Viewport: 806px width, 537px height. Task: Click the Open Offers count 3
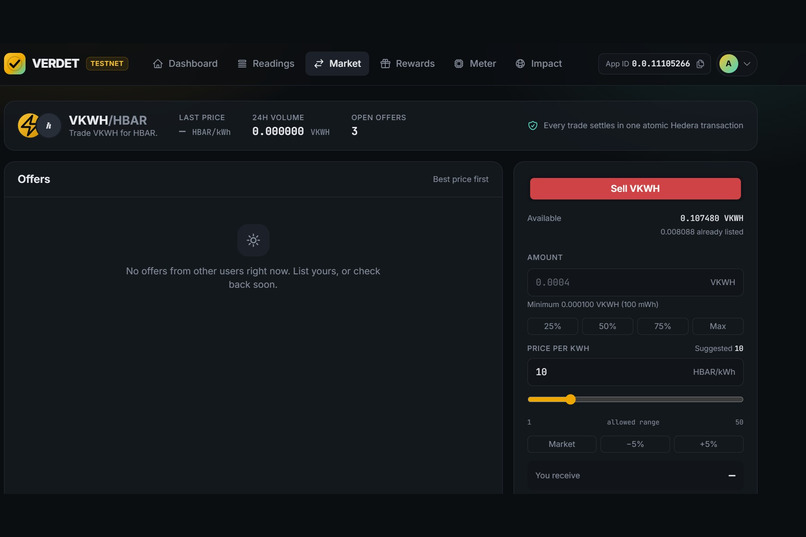tap(354, 132)
